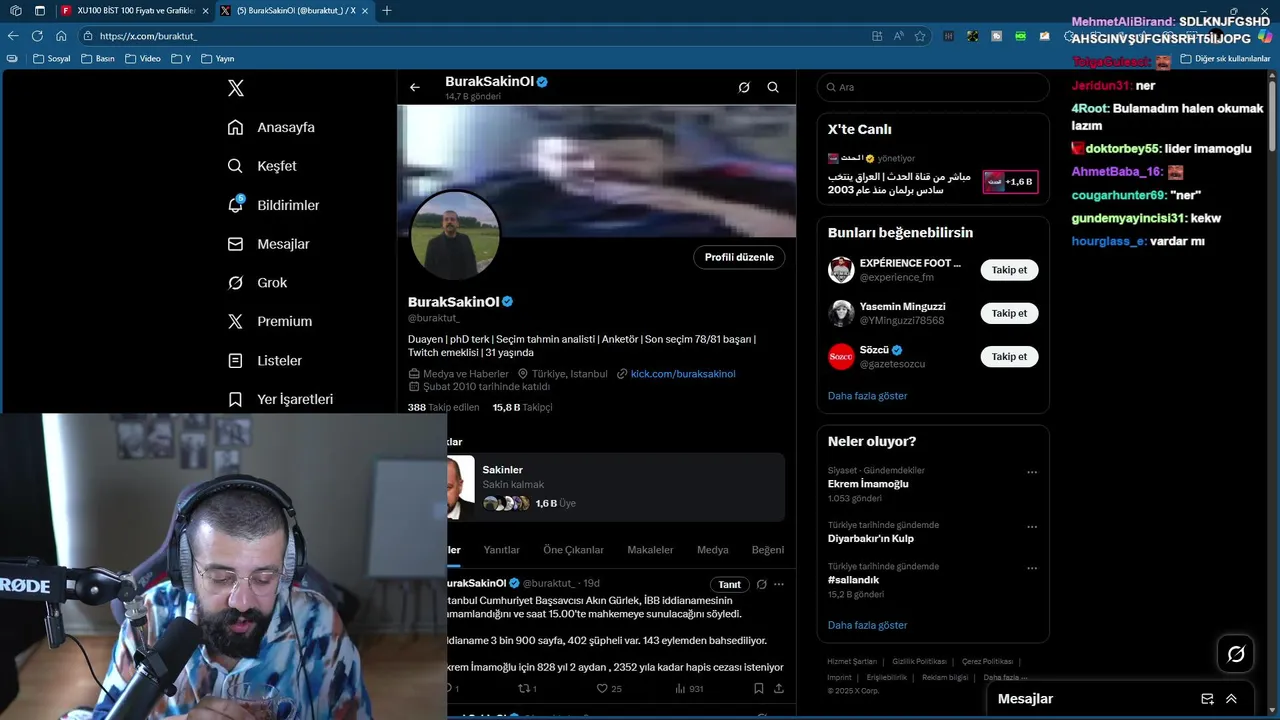The height and width of the screenshot is (720, 1280).
Task: Open Diğer sık kullanılanlar folder
Action: (x=1225, y=59)
